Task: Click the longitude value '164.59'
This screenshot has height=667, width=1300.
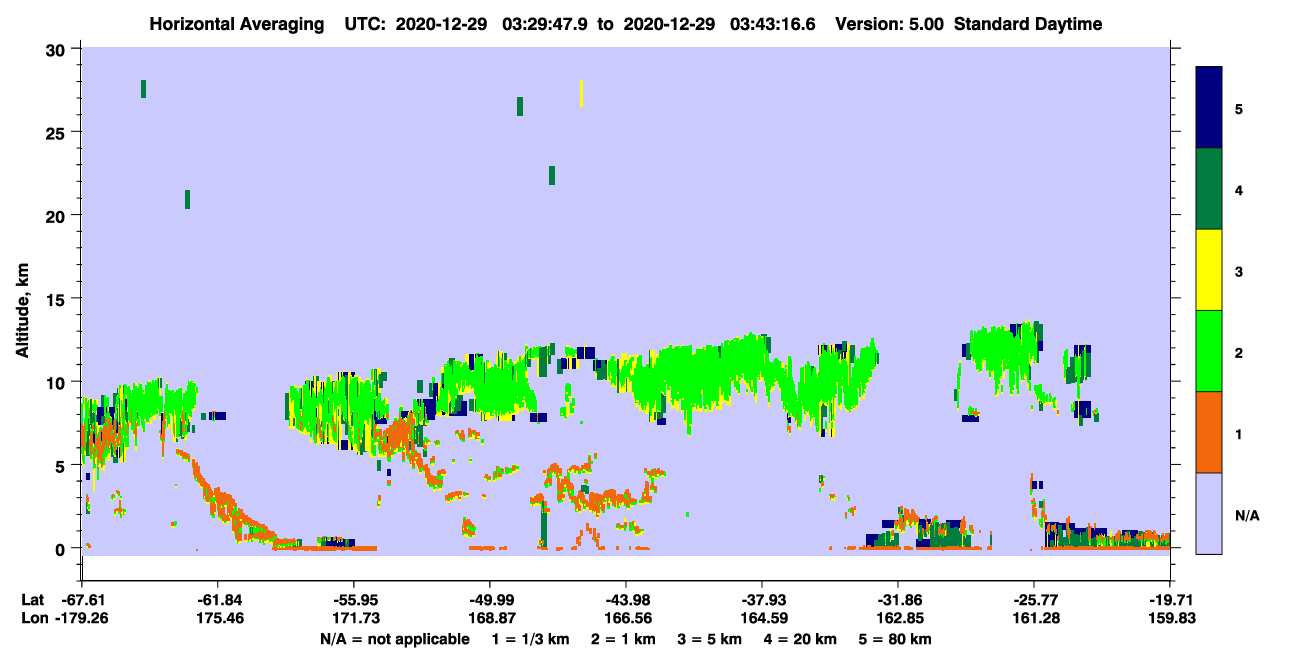Action: [x=762, y=618]
